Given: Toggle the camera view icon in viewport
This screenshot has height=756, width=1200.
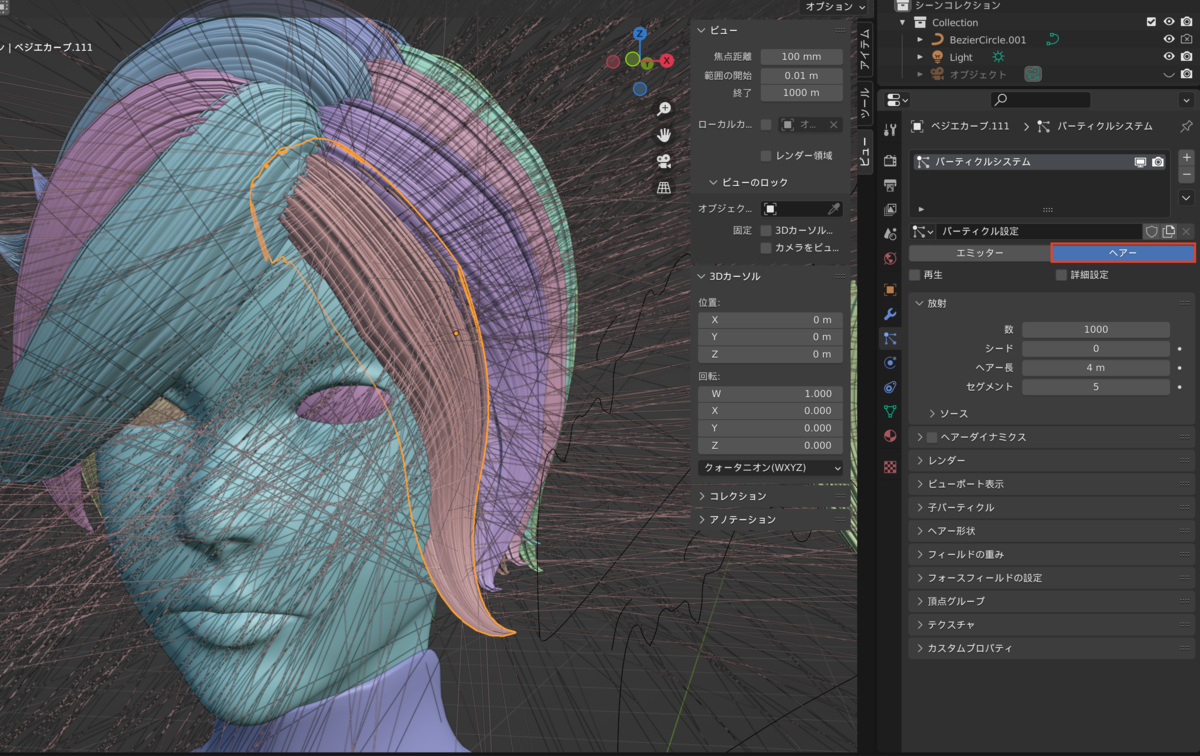Looking at the screenshot, I should tap(664, 161).
